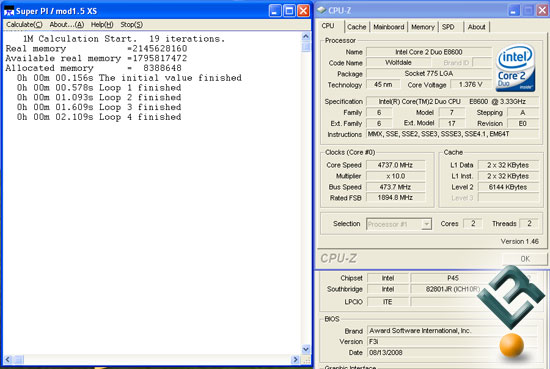Click the Revision value 'E0'
Viewport: 550px width, 369px height.
pyautogui.click(x=522, y=123)
